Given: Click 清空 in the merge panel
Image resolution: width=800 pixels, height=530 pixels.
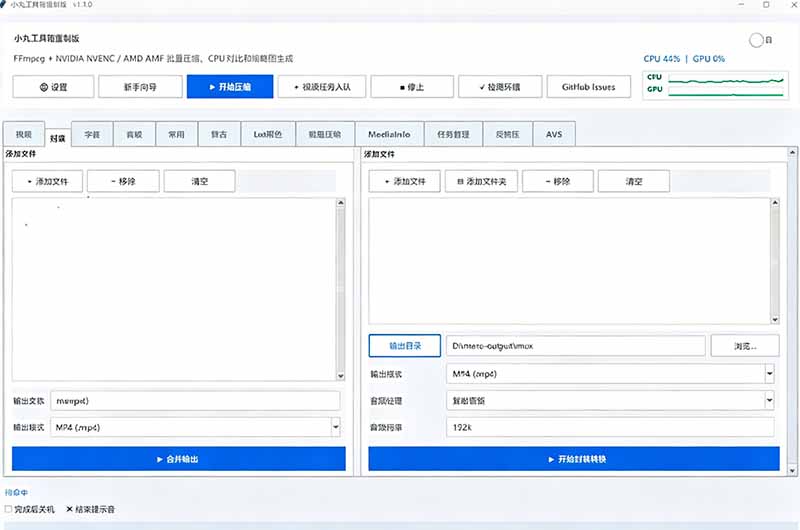Looking at the screenshot, I should point(199,181).
